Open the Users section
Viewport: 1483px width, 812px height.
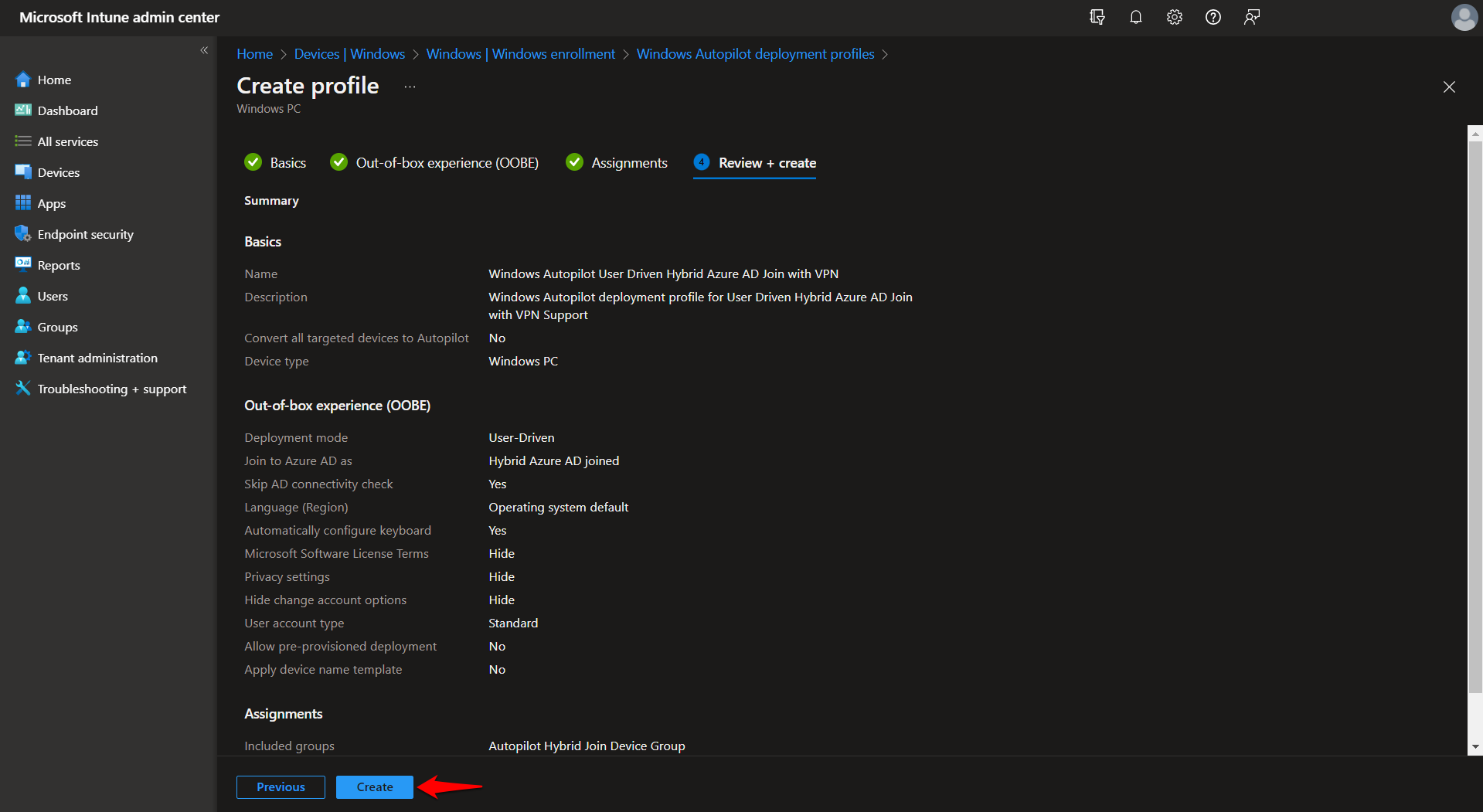[x=52, y=296]
